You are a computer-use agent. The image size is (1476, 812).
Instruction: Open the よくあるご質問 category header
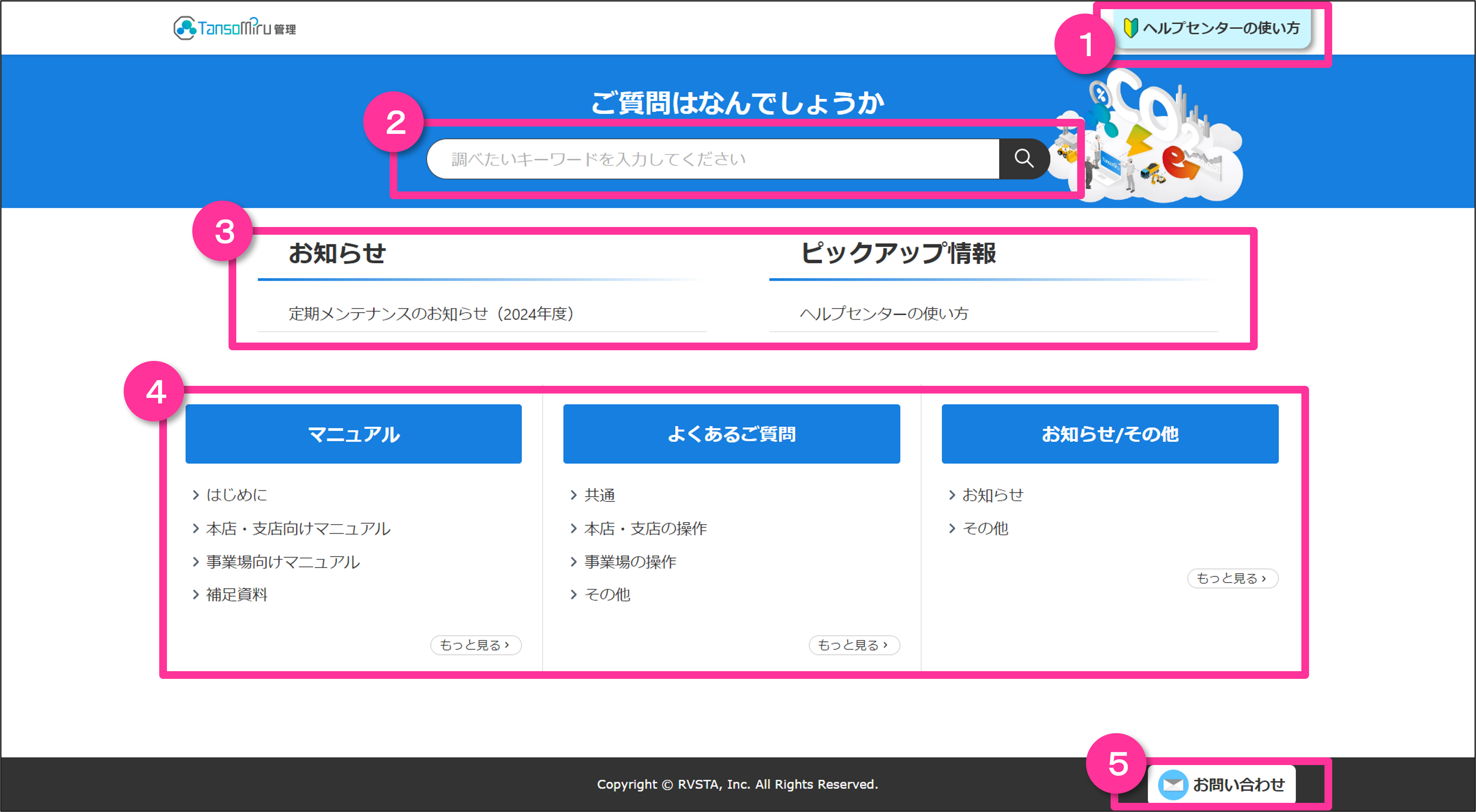(731, 434)
